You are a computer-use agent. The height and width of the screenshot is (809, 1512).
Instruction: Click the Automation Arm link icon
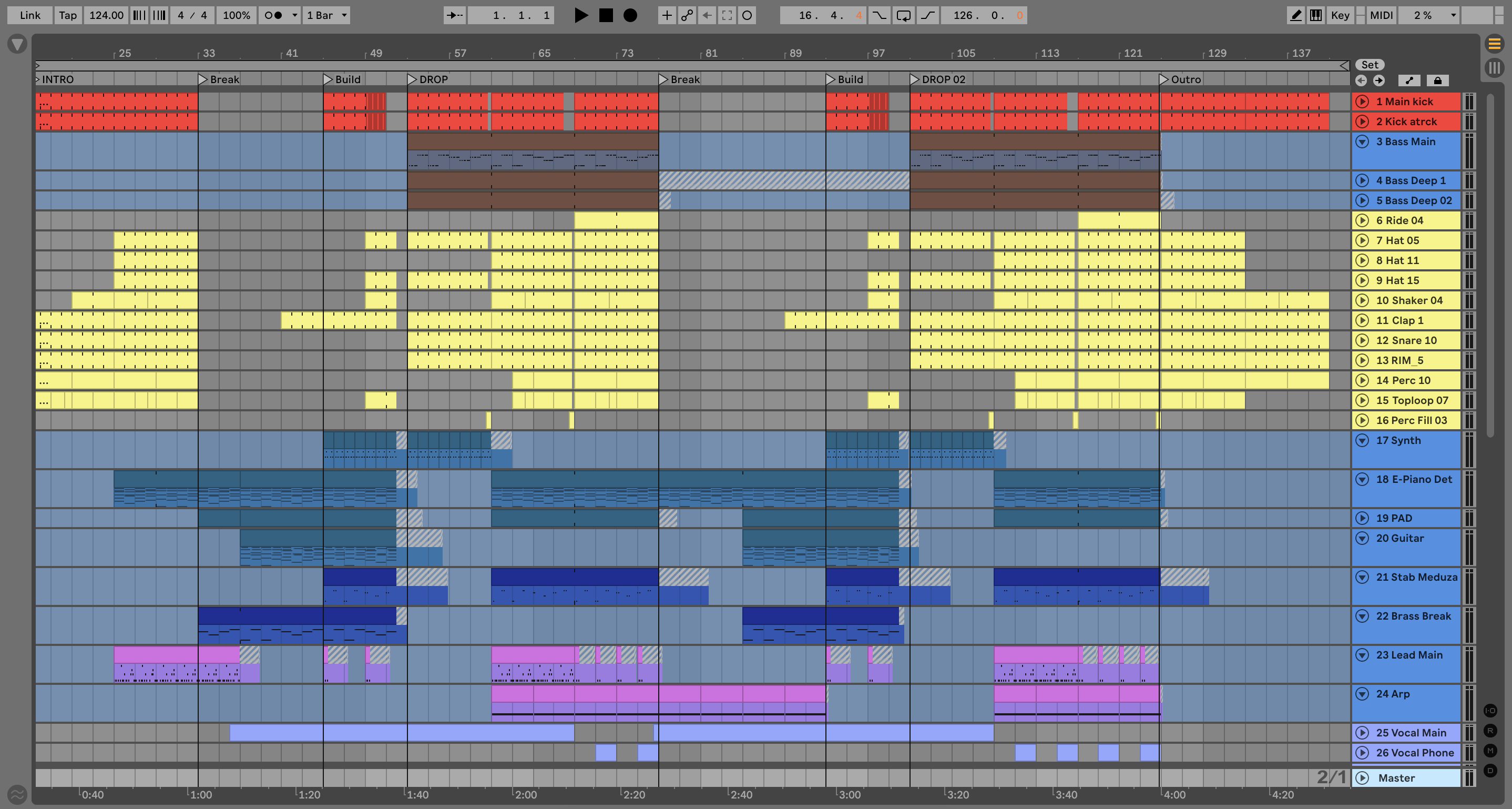click(x=687, y=15)
